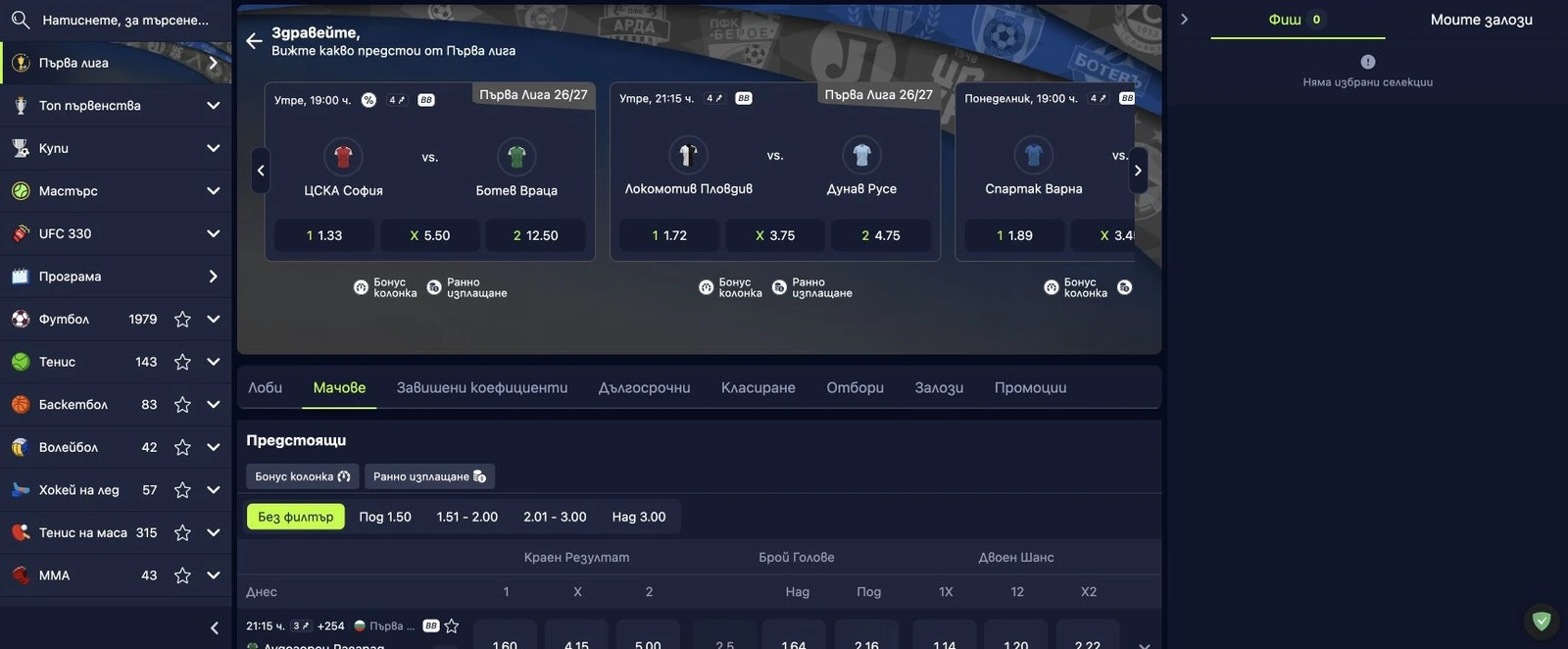Click Мастърс tennis icon
Viewport: 1568px width, 649px height.
click(x=21, y=191)
